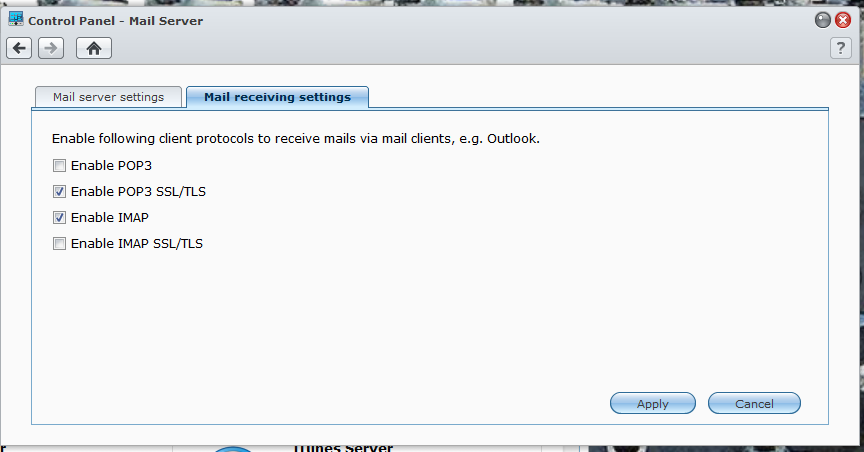Image resolution: width=864 pixels, height=452 pixels.
Task: Click the 'Control Panel - Mail Server' title
Action: click(x=116, y=21)
